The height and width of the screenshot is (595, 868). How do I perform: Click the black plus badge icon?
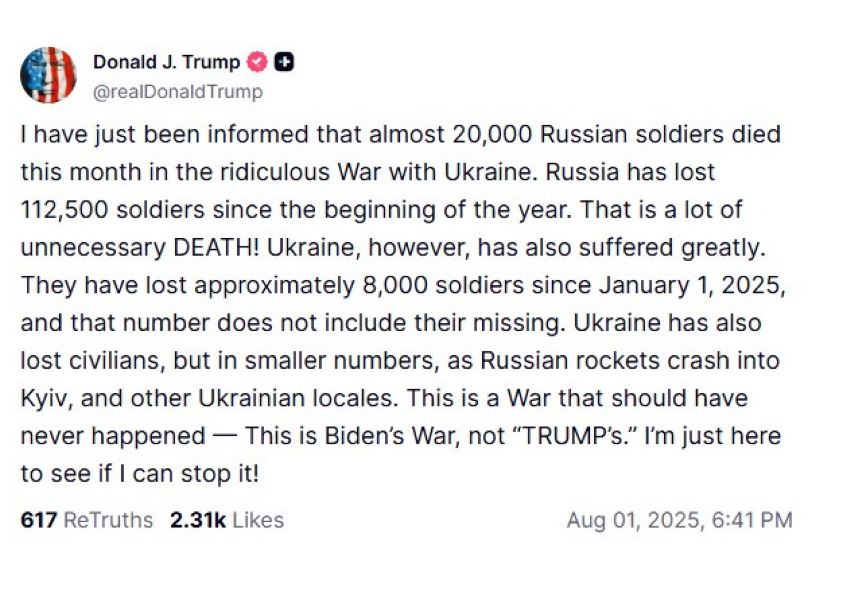284,62
